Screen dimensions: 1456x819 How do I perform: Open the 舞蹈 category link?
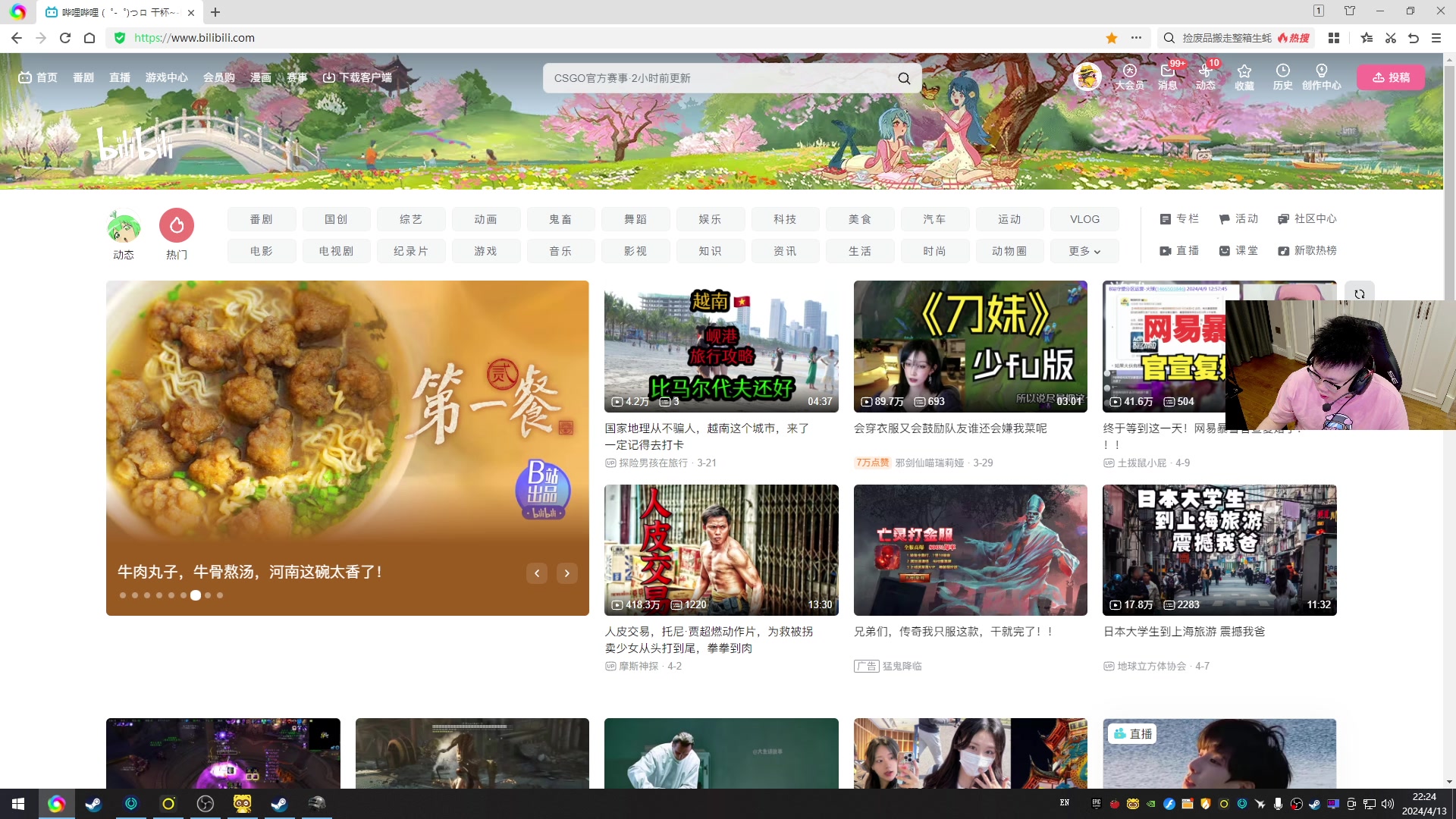coord(635,219)
